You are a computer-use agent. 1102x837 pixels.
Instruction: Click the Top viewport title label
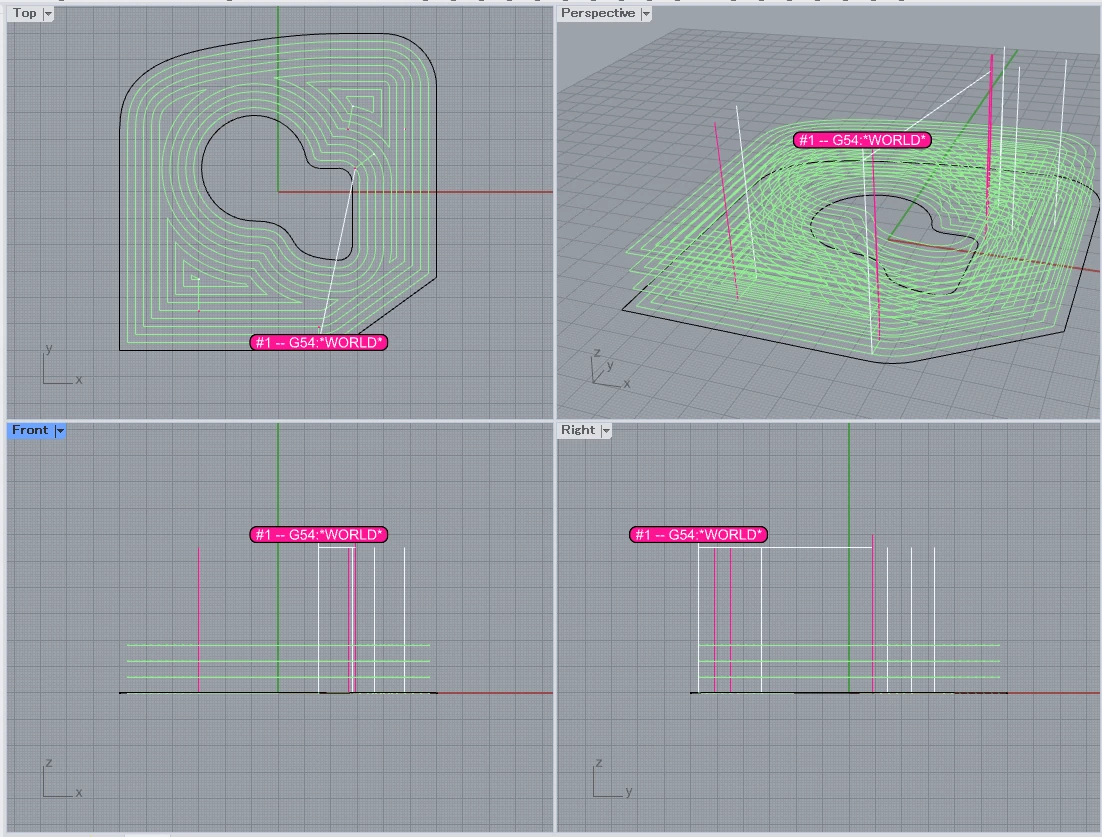coord(25,13)
